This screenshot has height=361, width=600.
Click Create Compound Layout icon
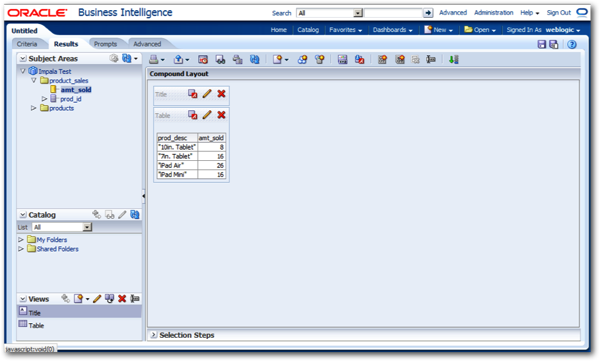click(x=382, y=59)
